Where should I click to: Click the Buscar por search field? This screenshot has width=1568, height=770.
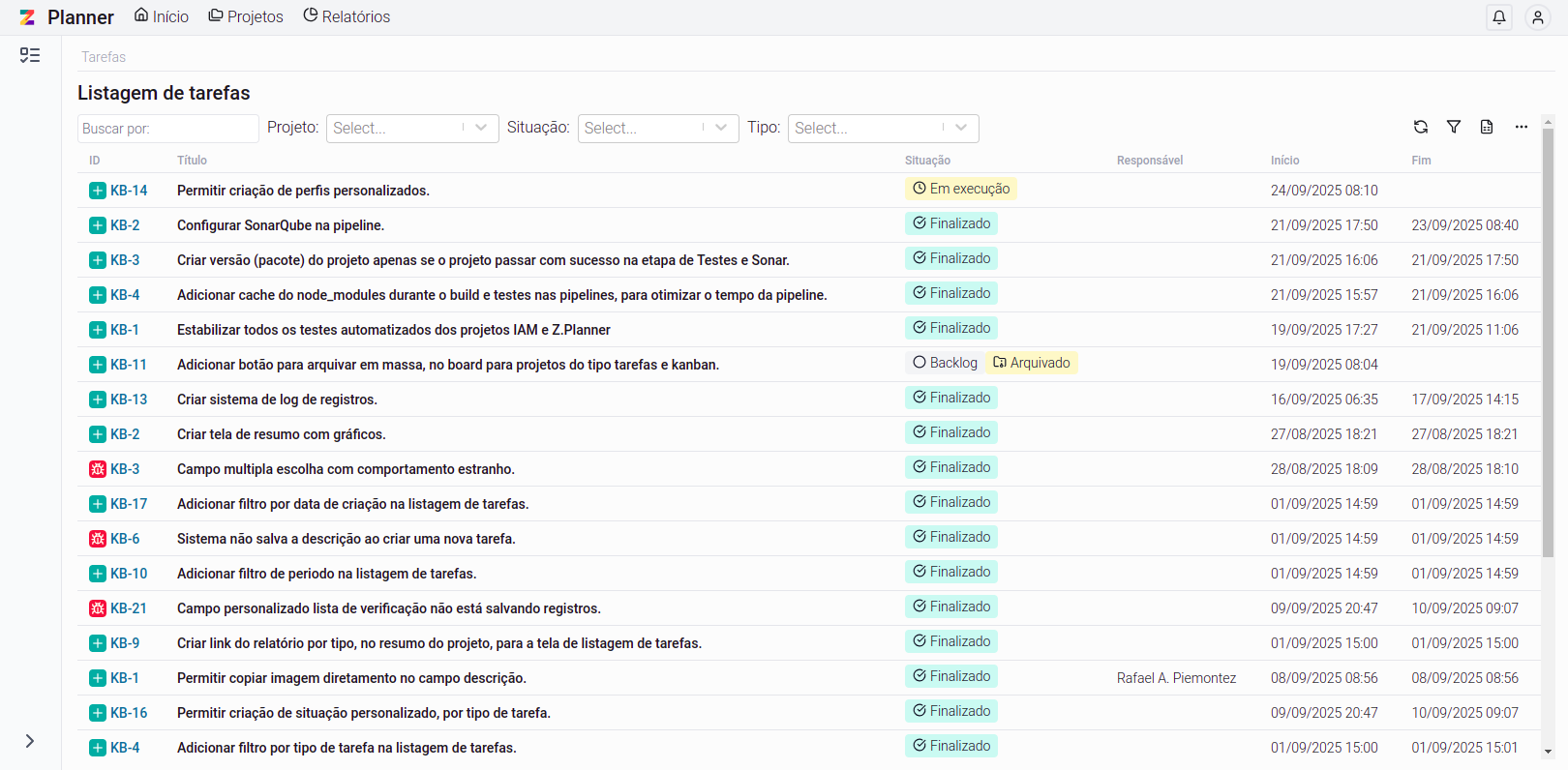(167, 129)
